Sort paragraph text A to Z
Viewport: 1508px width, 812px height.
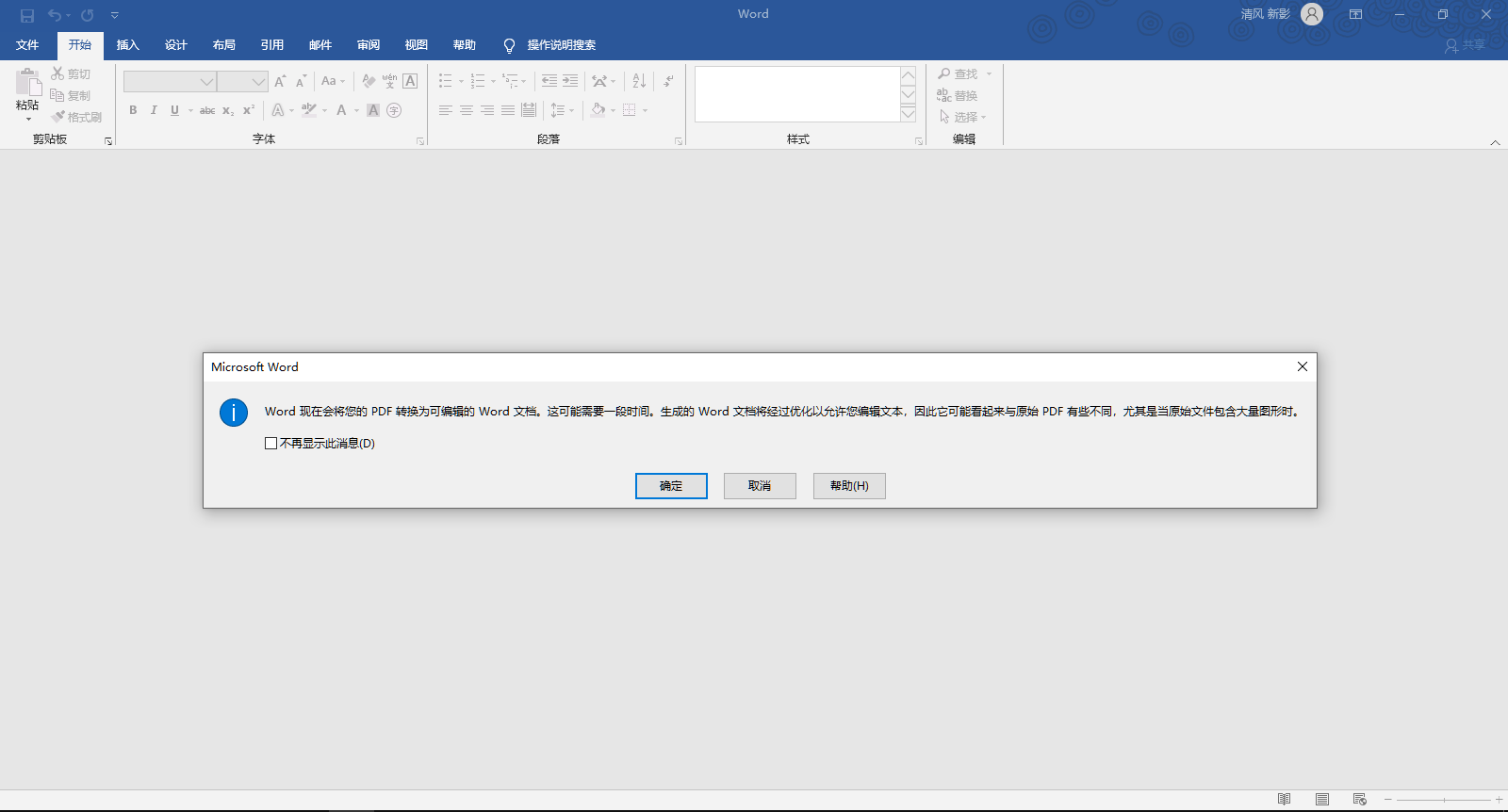(639, 81)
